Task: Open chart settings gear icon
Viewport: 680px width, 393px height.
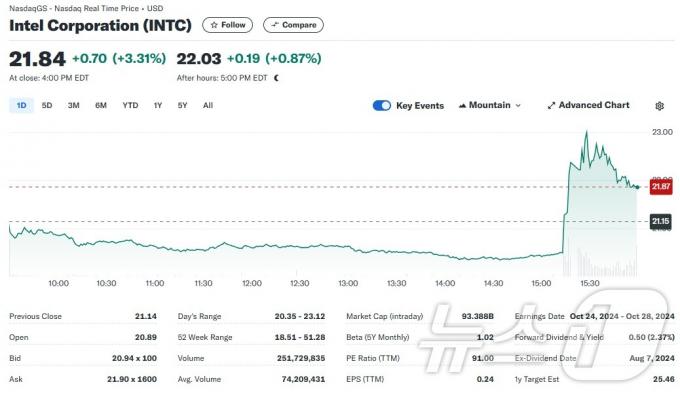Action: click(660, 106)
